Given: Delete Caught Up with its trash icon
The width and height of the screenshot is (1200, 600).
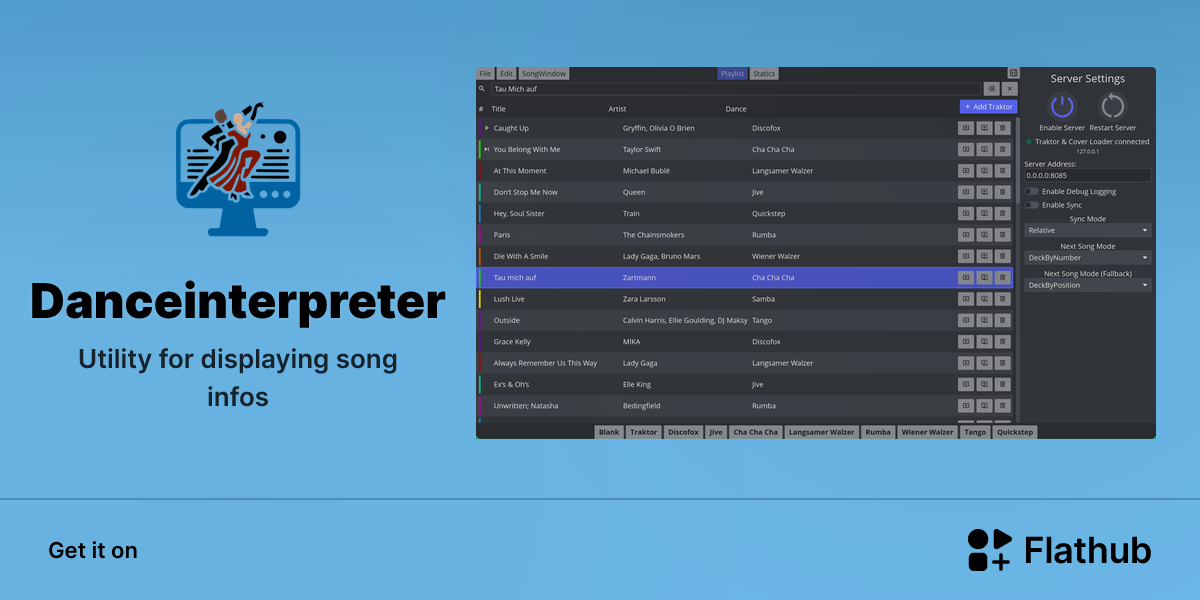Looking at the screenshot, I should click(1003, 128).
